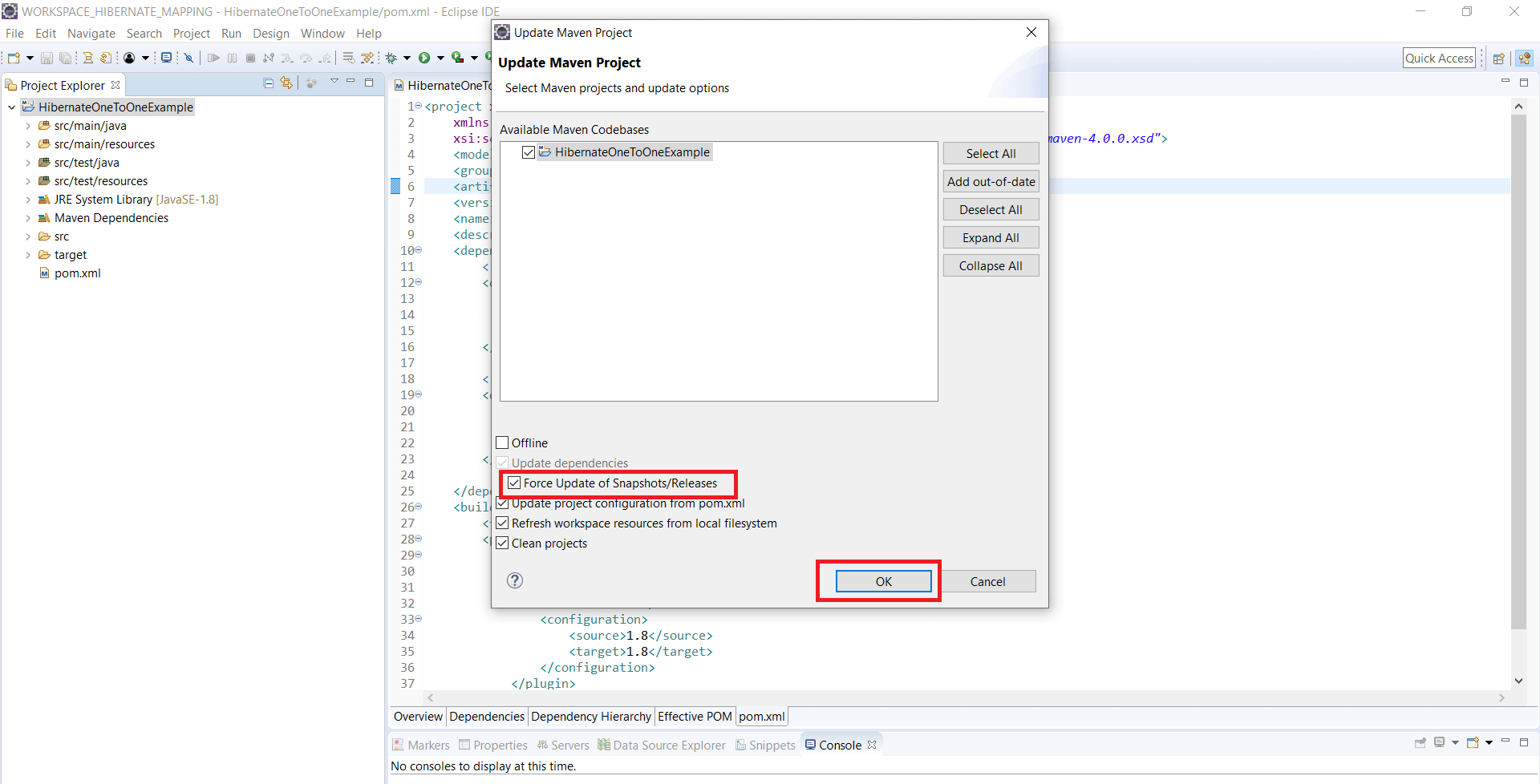Viewport: 1540px width, 784px height.
Task: Switch to the Effective POM tab
Action: pos(695,717)
